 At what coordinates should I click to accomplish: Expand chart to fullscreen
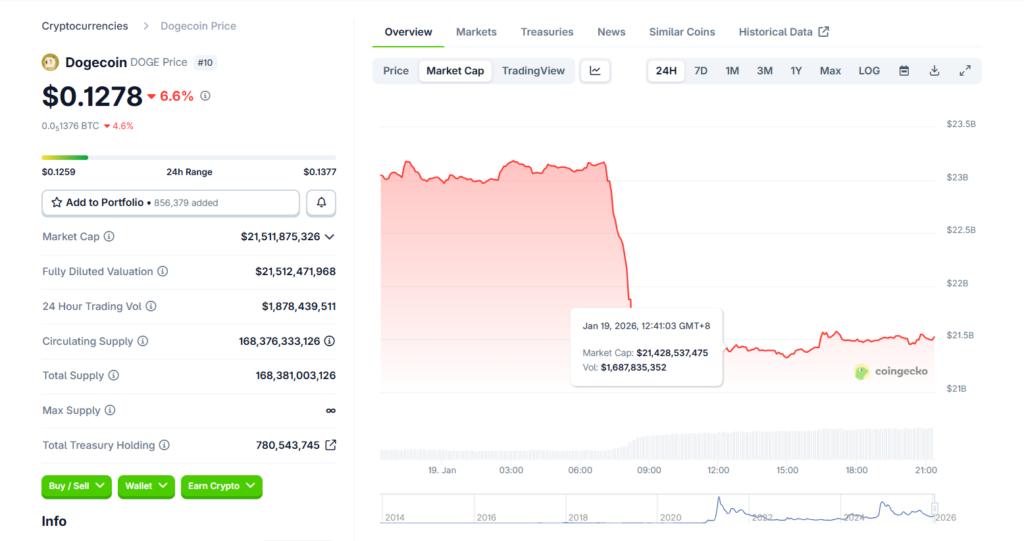click(965, 71)
